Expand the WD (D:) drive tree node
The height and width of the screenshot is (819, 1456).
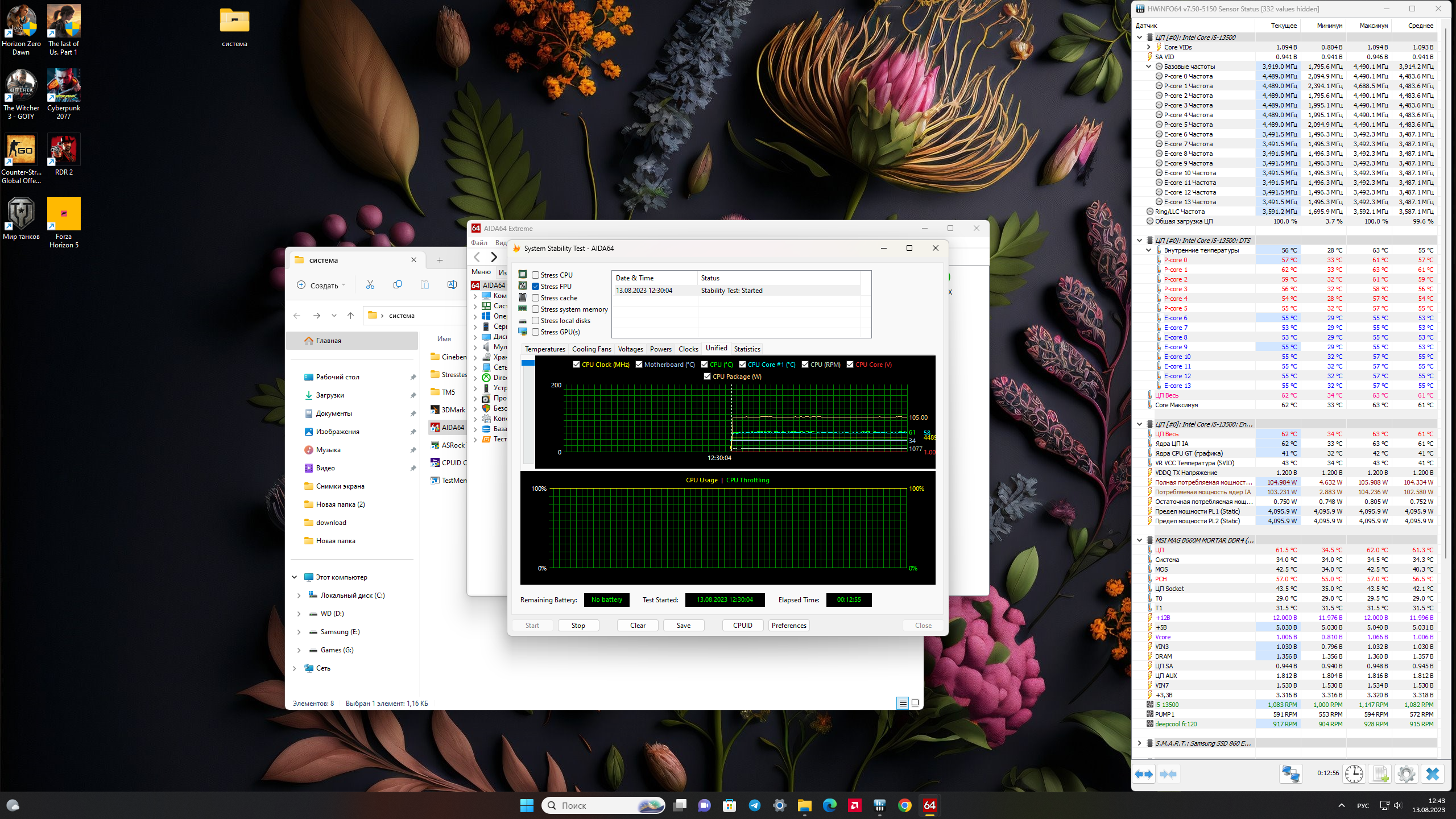(x=299, y=614)
